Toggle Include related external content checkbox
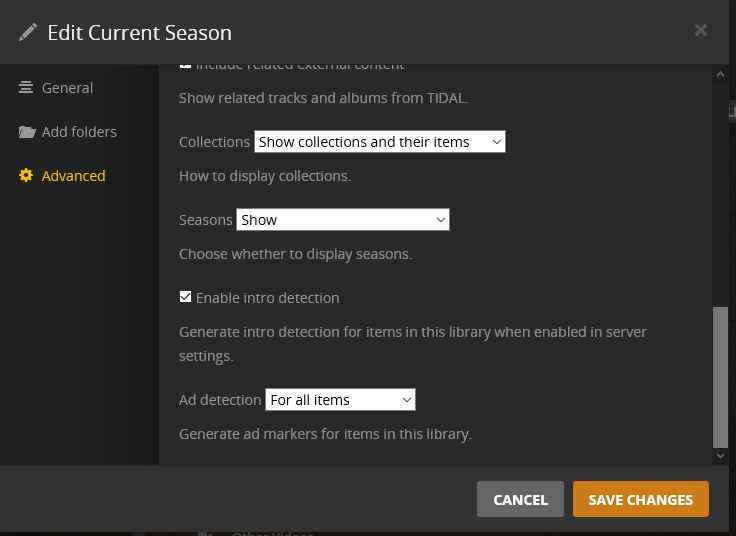 pos(185,65)
